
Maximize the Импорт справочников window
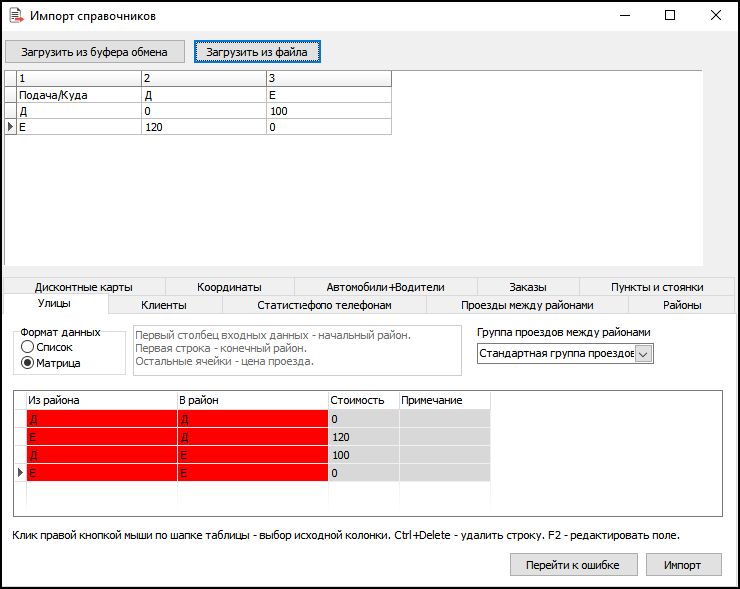point(669,16)
